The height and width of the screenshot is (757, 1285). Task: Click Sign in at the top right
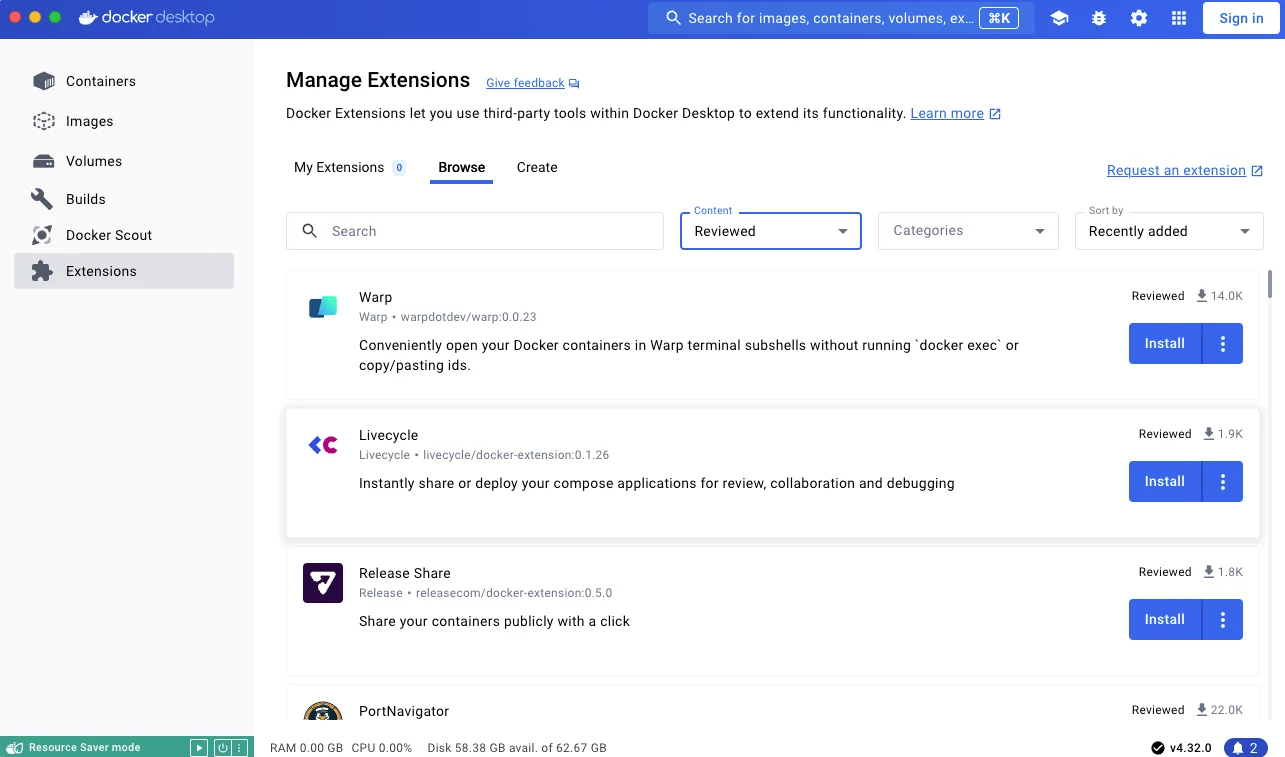pos(1240,17)
